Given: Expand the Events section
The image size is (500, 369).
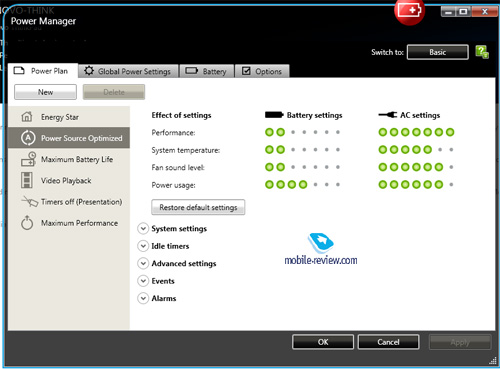Looking at the screenshot, I should click(x=143, y=281).
